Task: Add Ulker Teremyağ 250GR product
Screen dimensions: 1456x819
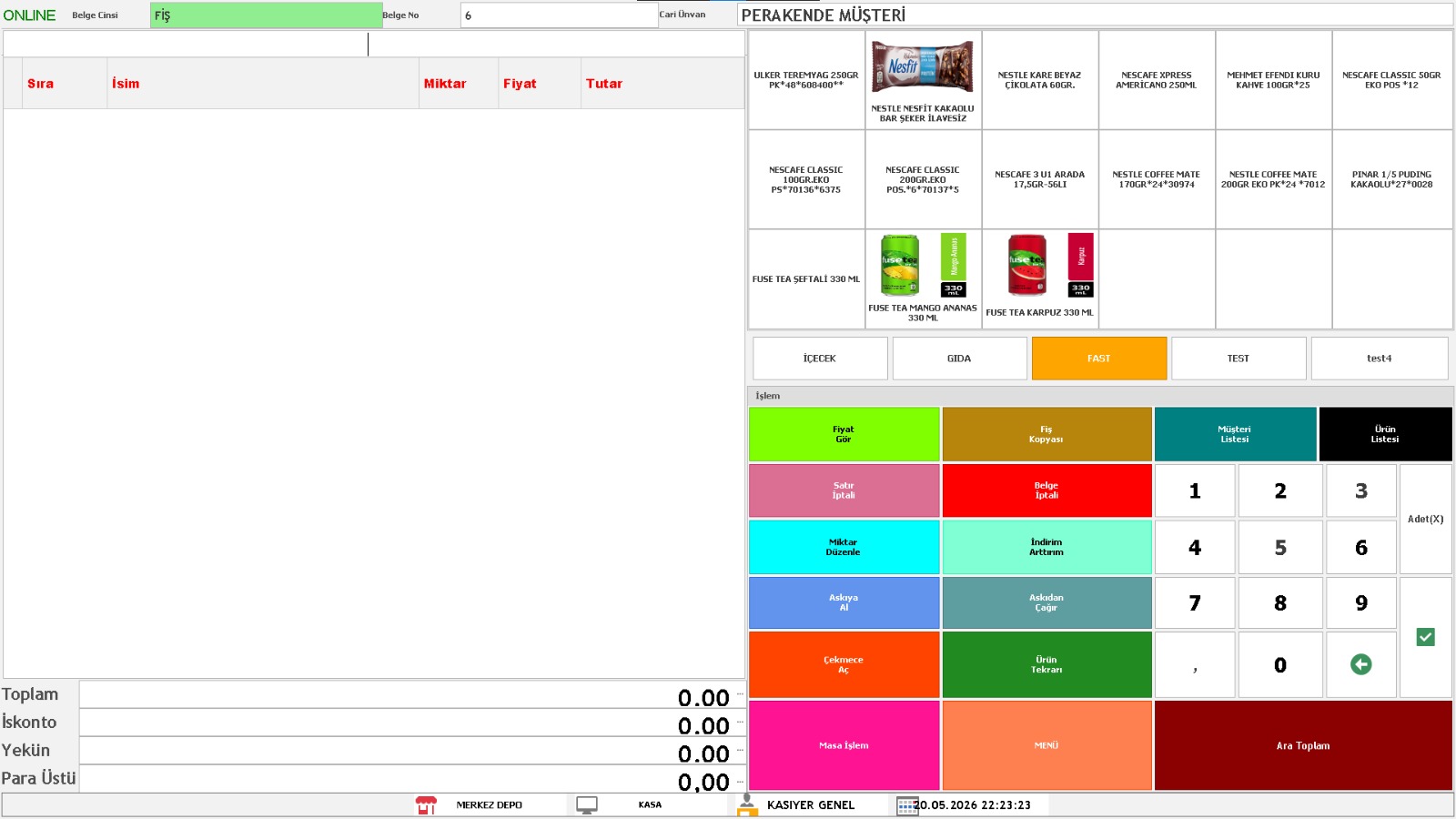Action: click(x=806, y=80)
